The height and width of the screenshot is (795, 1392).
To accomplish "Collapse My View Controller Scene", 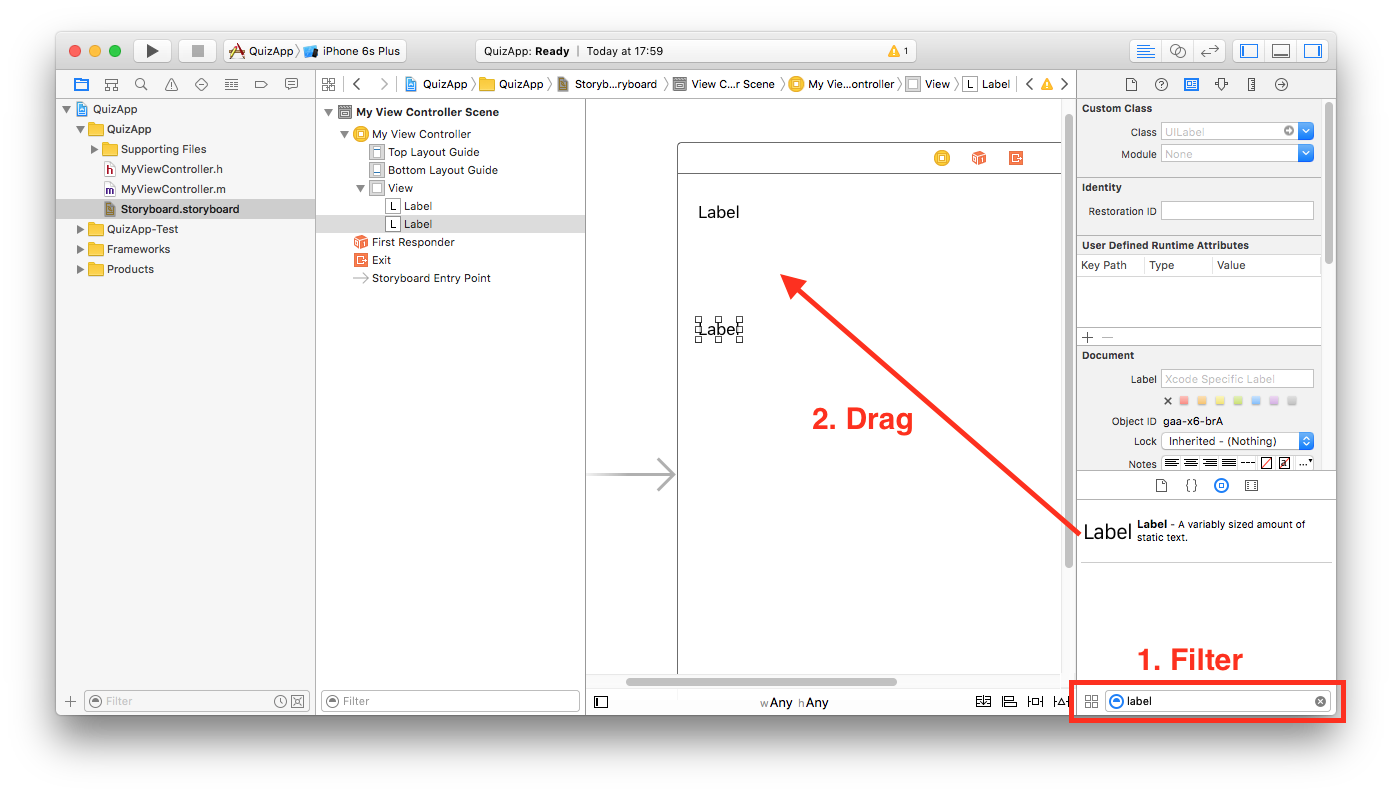I will [329, 112].
